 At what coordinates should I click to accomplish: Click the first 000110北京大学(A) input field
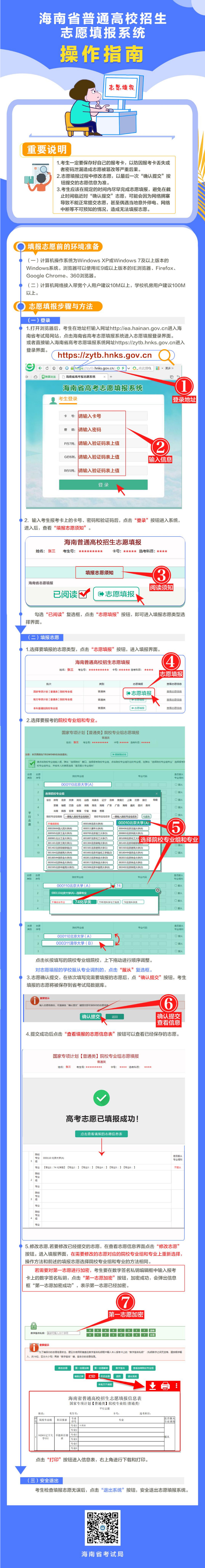(x=77, y=785)
